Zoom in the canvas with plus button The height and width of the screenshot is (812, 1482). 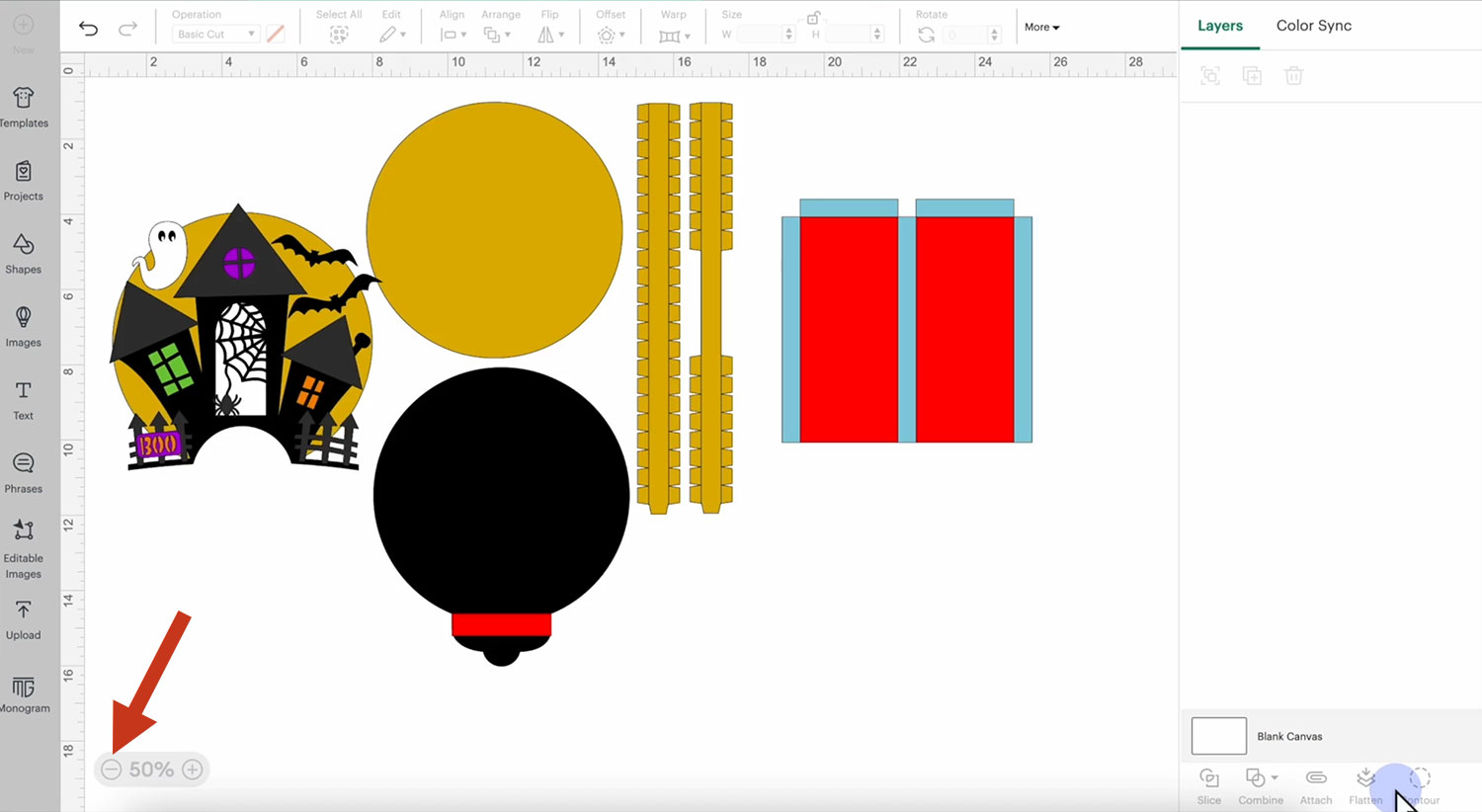pos(193,770)
